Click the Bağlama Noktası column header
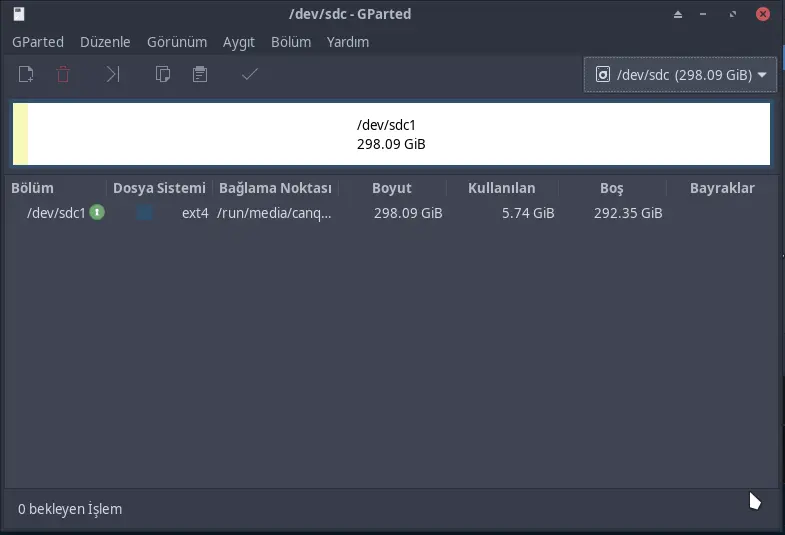Viewport: 785px width, 535px height. tap(275, 188)
